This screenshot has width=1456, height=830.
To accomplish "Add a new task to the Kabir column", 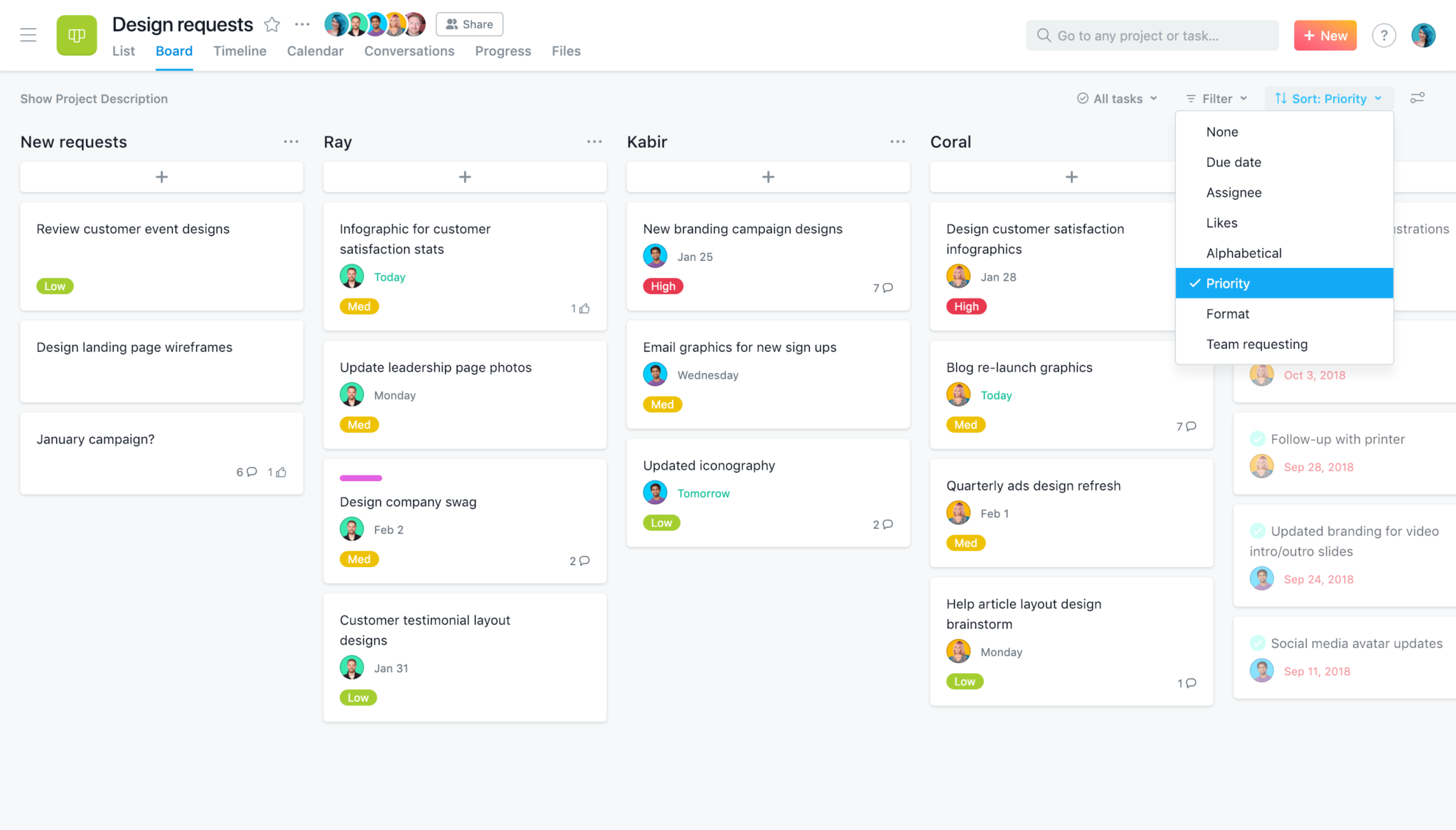I will point(768,176).
